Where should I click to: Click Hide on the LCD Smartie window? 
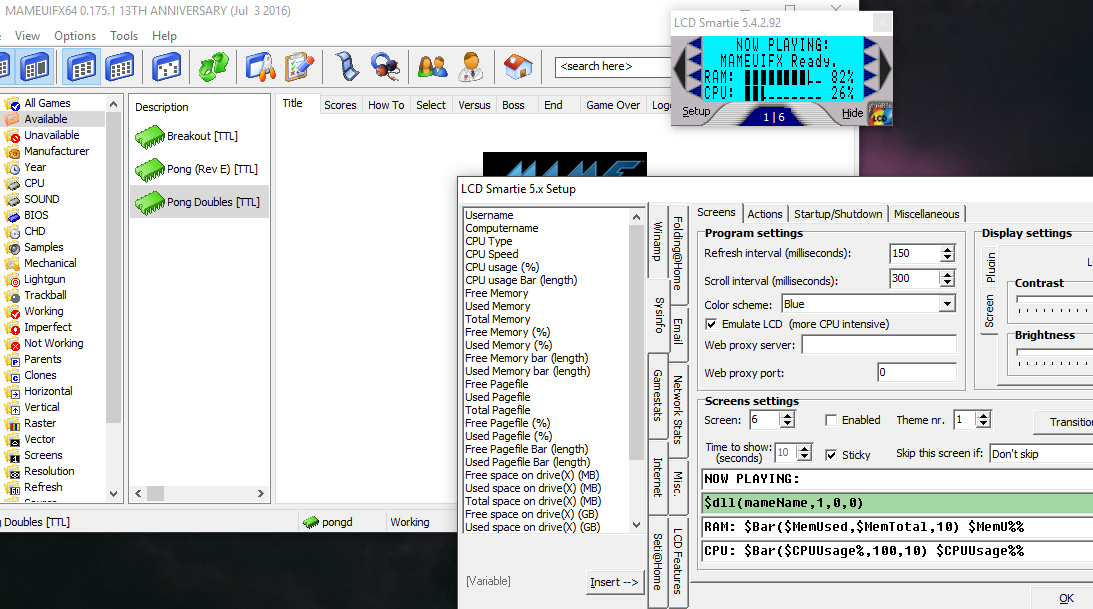[x=852, y=113]
